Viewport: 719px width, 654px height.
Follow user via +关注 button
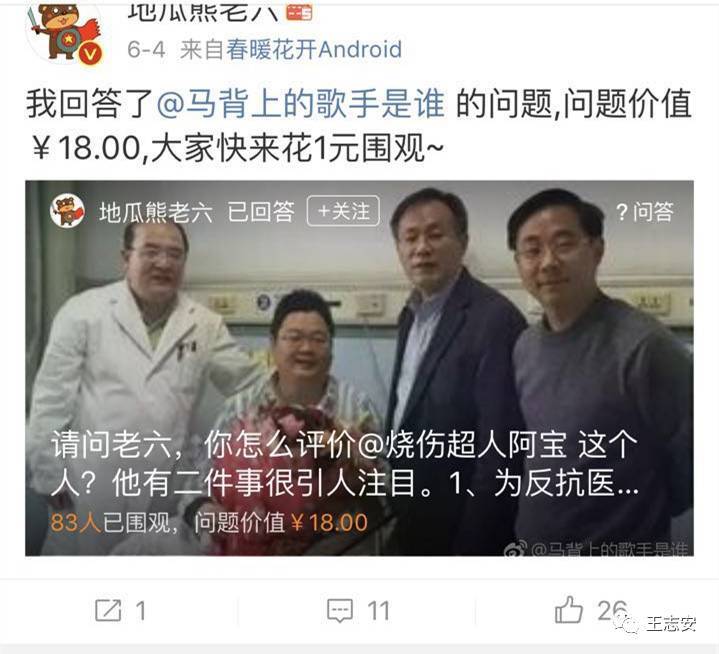pyautogui.click(x=343, y=211)
